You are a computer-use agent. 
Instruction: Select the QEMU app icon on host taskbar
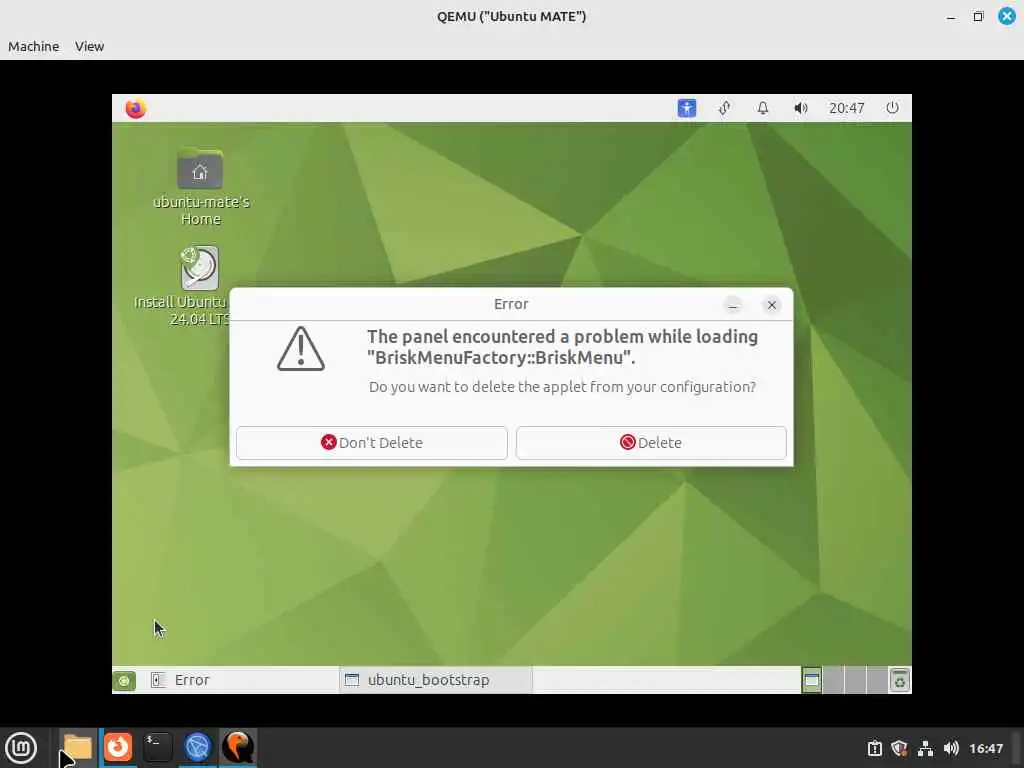point(238,747)
